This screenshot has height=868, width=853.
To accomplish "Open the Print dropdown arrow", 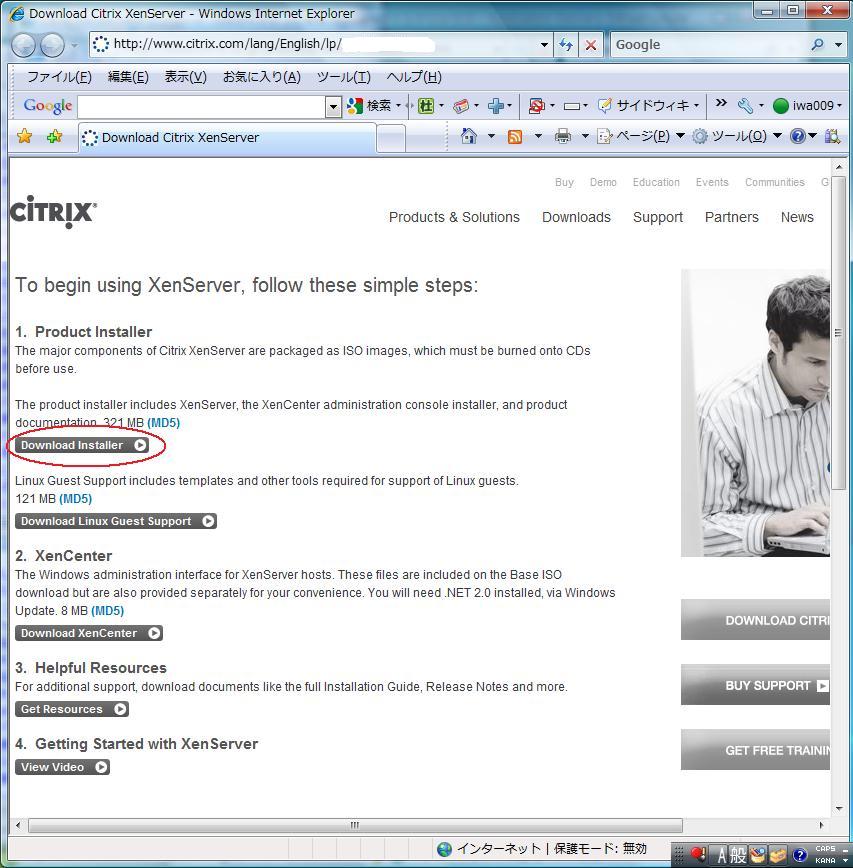I will pos(585,136).
